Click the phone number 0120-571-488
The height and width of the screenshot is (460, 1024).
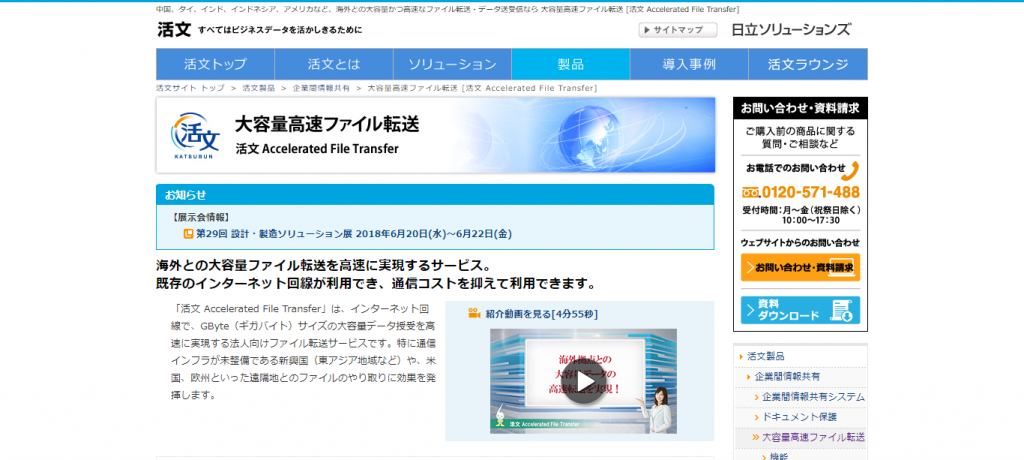click(x=810, y=192)
